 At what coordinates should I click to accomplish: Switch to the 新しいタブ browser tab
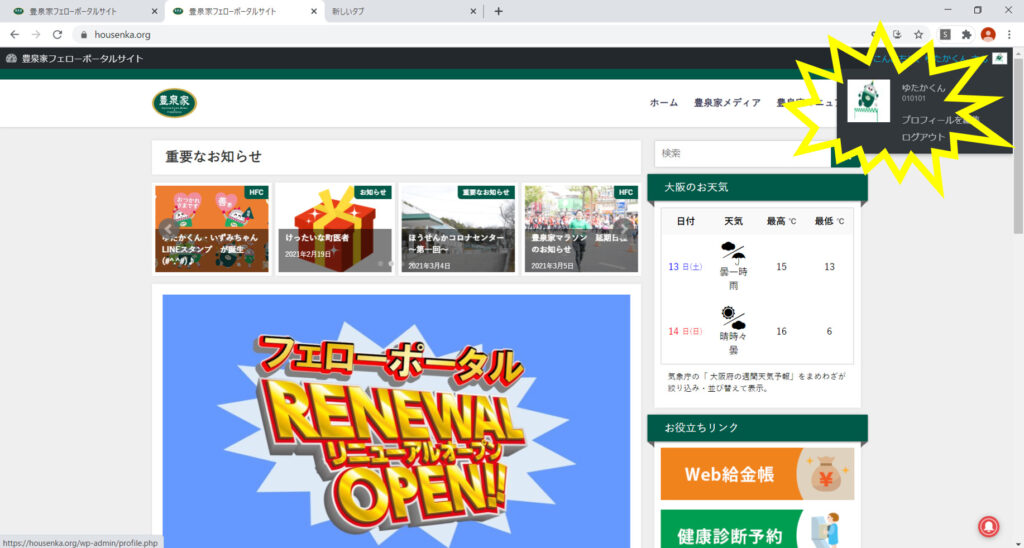tap(402, 11)
